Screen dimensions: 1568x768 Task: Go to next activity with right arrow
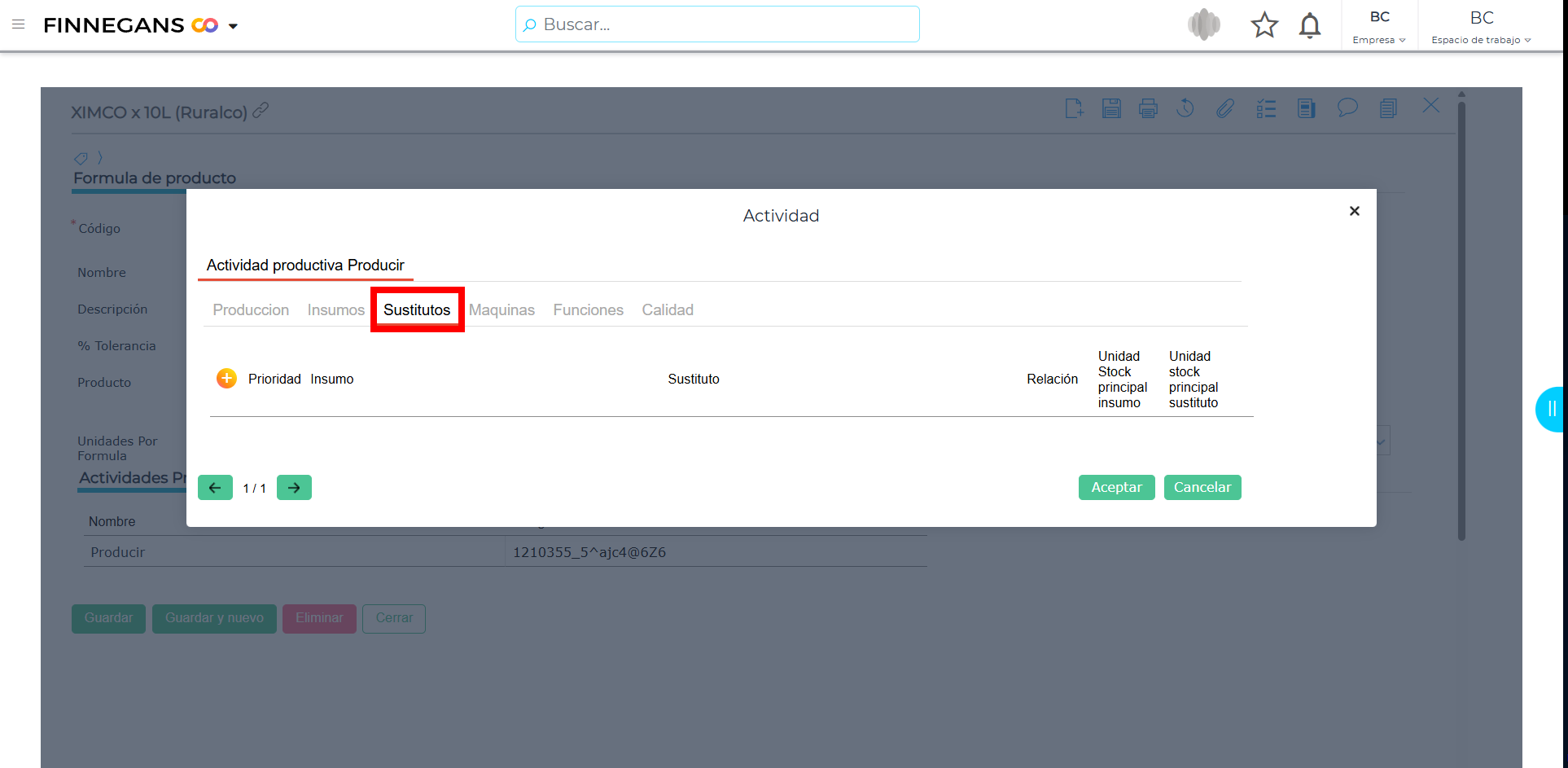(294, 488)
